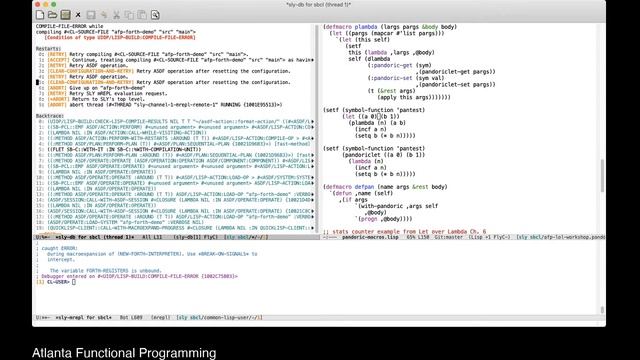The height and width of the screenshot is (360, 640).
Task: Click "(Lisp +1 FlyC-)" mode indicator
Action: 489,237
